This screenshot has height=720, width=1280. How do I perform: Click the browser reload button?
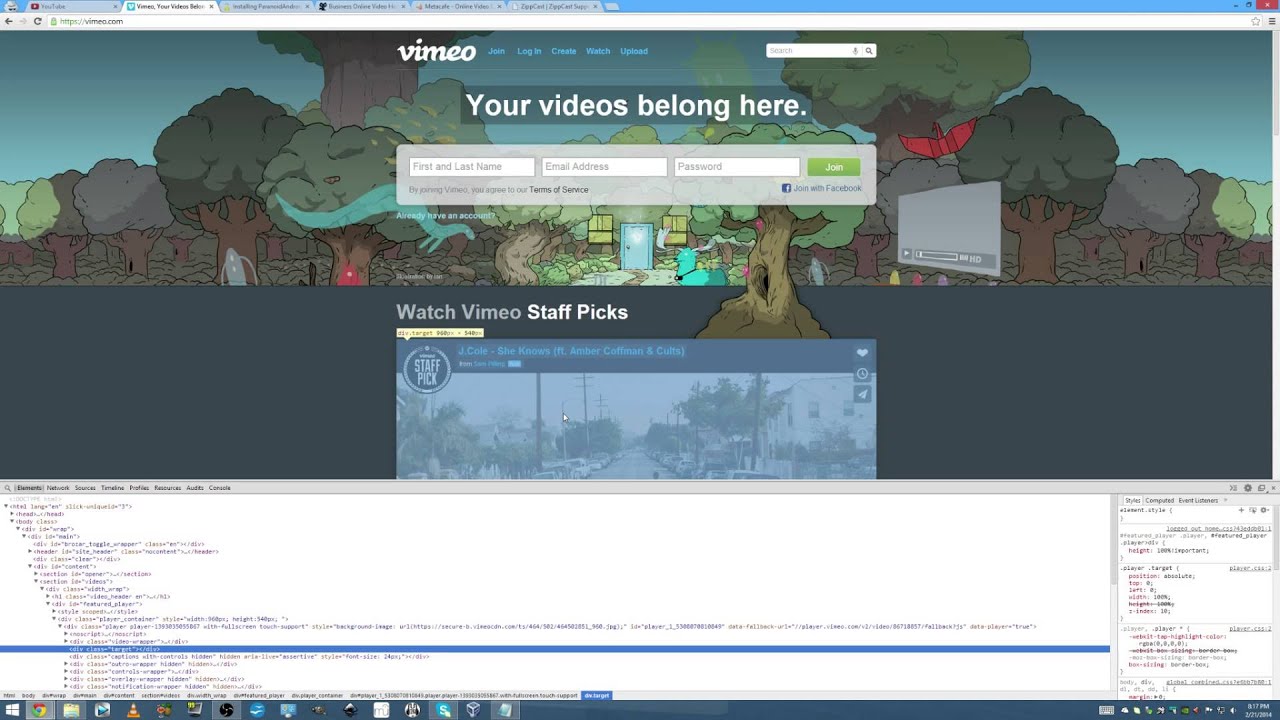[38, 21]
